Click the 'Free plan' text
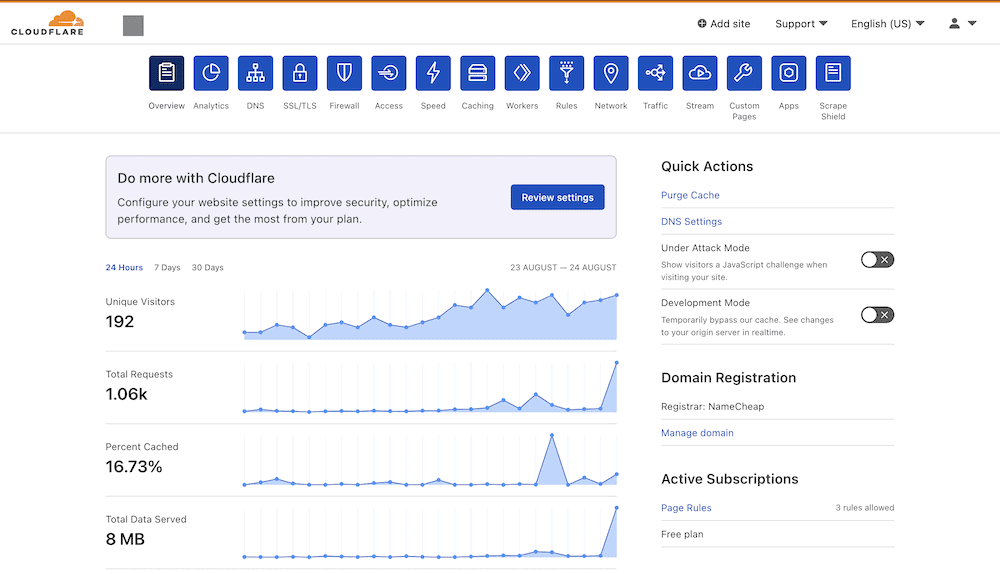Screen dimensions: 1000x574 (x=682, y=534)
